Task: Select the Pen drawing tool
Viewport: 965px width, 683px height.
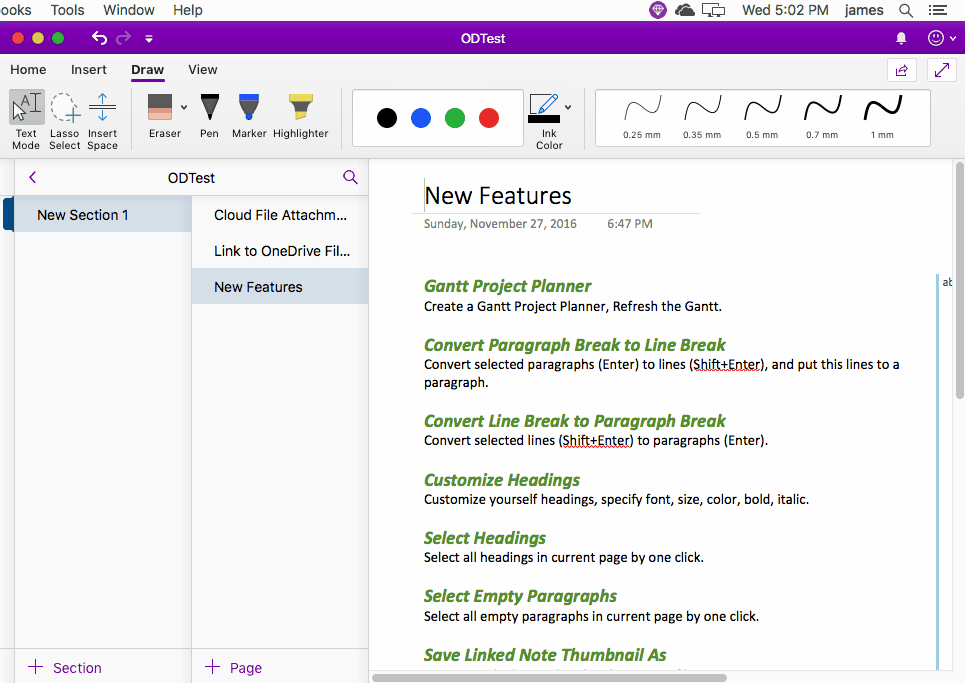Action: tap(209, 116)
